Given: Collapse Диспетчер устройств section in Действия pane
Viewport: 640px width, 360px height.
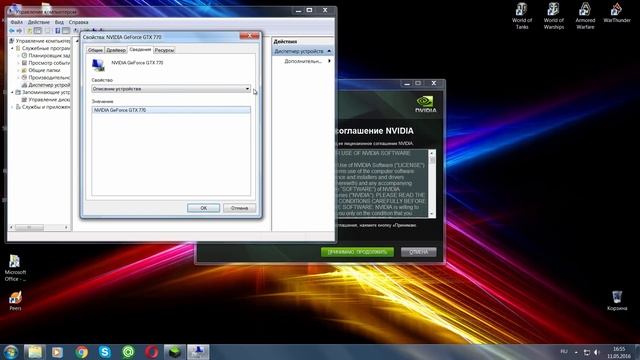Looking at the screenshot, I should [x=329, y=51].
